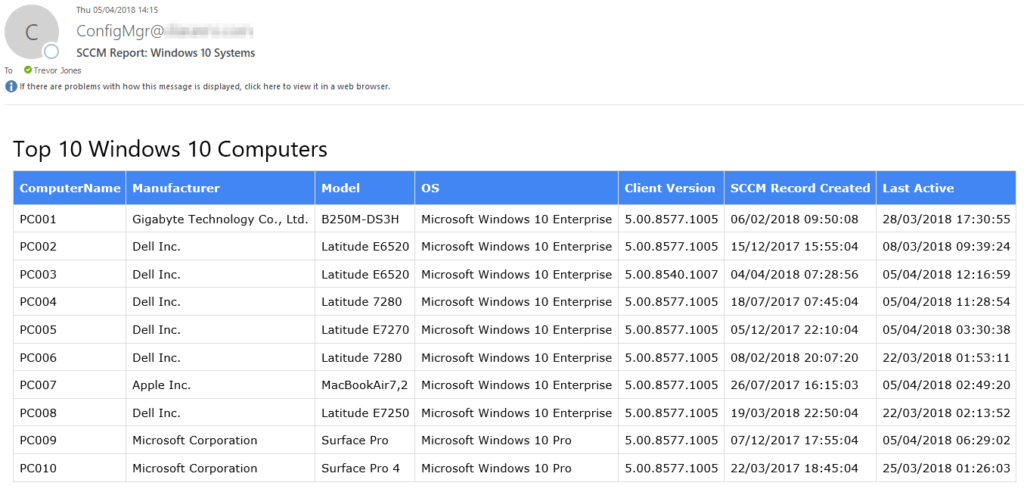Click client version 5.00.8577.1005 in PC001 row
1024x492 pixels.
click(x=671, y=220)
